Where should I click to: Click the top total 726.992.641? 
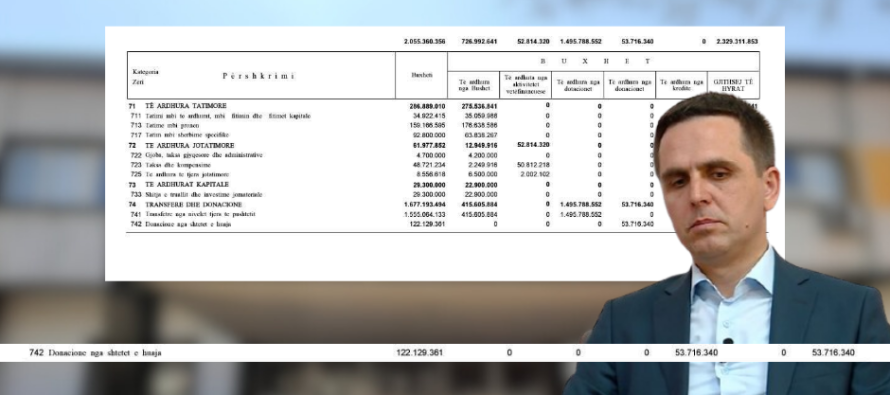479,41
